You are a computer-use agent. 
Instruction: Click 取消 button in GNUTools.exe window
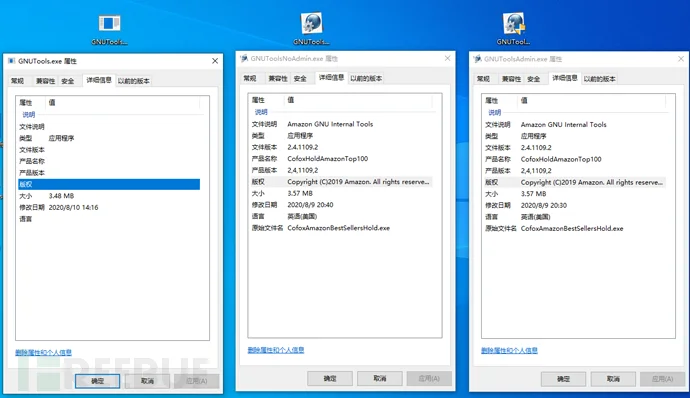147,381
